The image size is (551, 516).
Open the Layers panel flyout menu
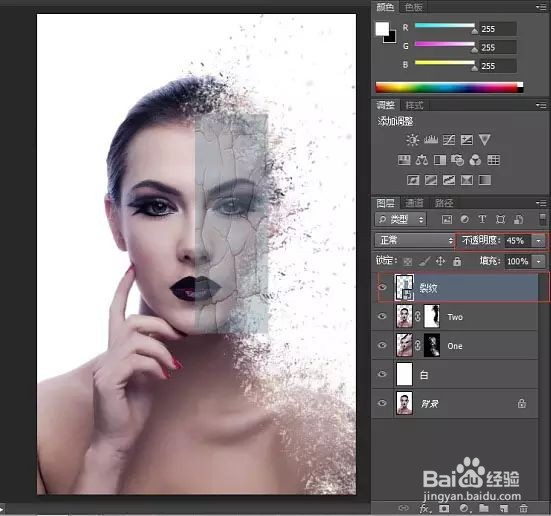pyautogui.click(x=541, y=203)
